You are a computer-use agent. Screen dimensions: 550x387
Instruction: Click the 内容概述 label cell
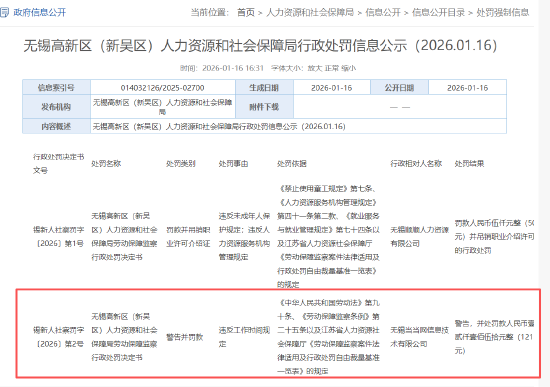56,126
